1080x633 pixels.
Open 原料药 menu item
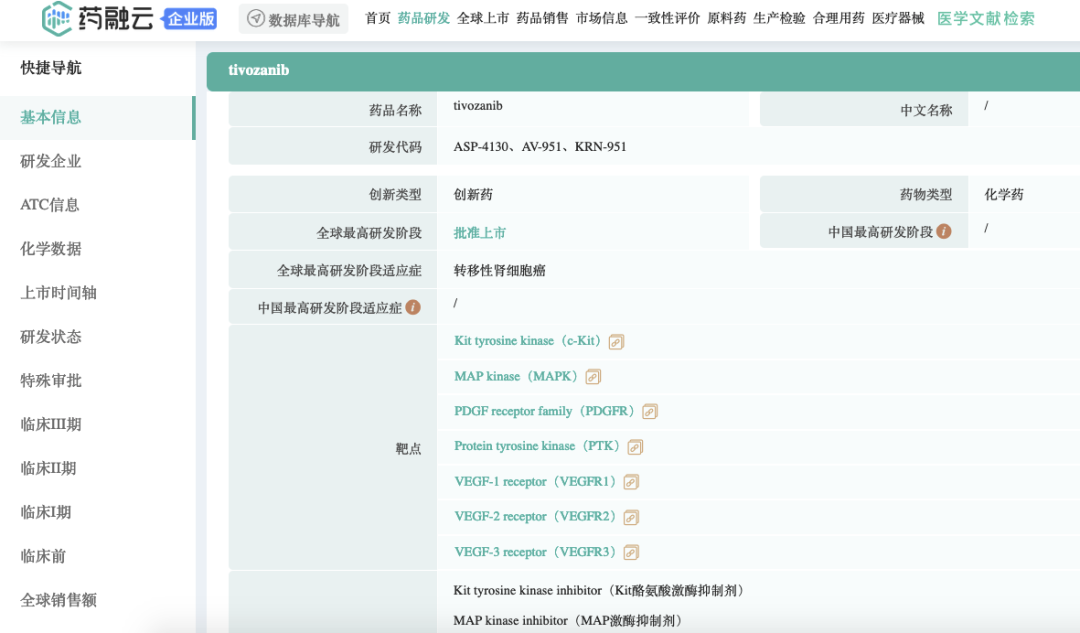point(727,19)
